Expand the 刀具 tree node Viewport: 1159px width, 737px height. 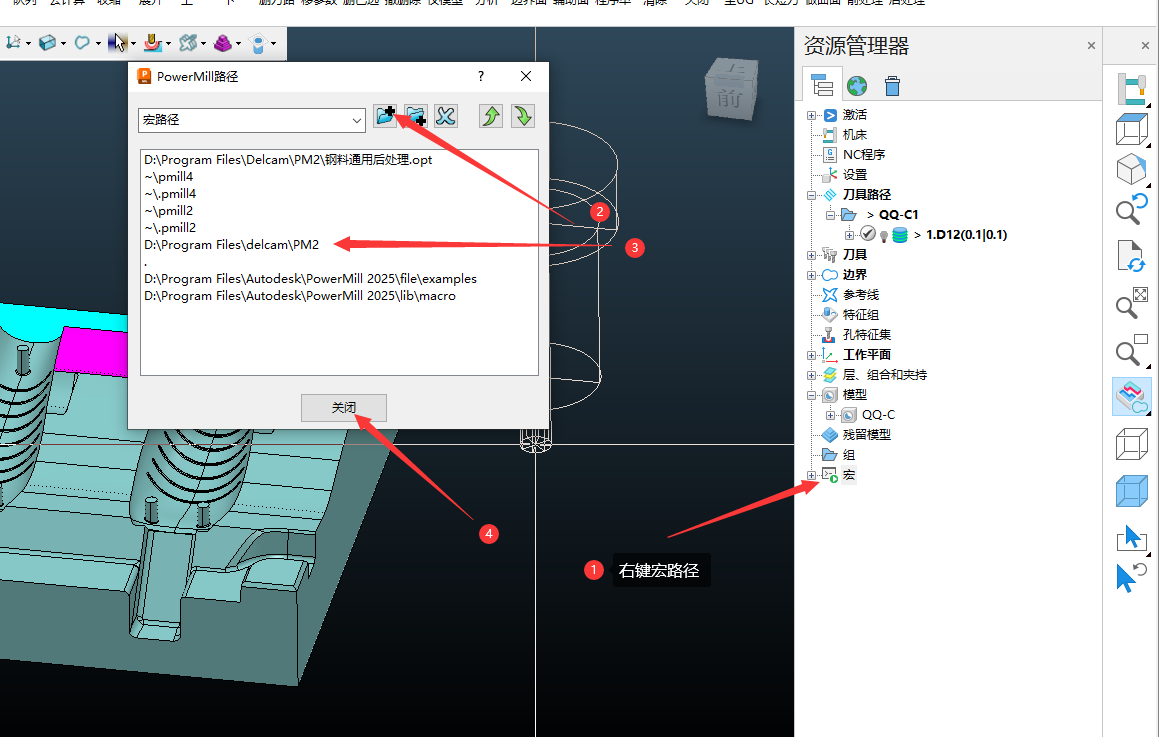click(812, 255)
